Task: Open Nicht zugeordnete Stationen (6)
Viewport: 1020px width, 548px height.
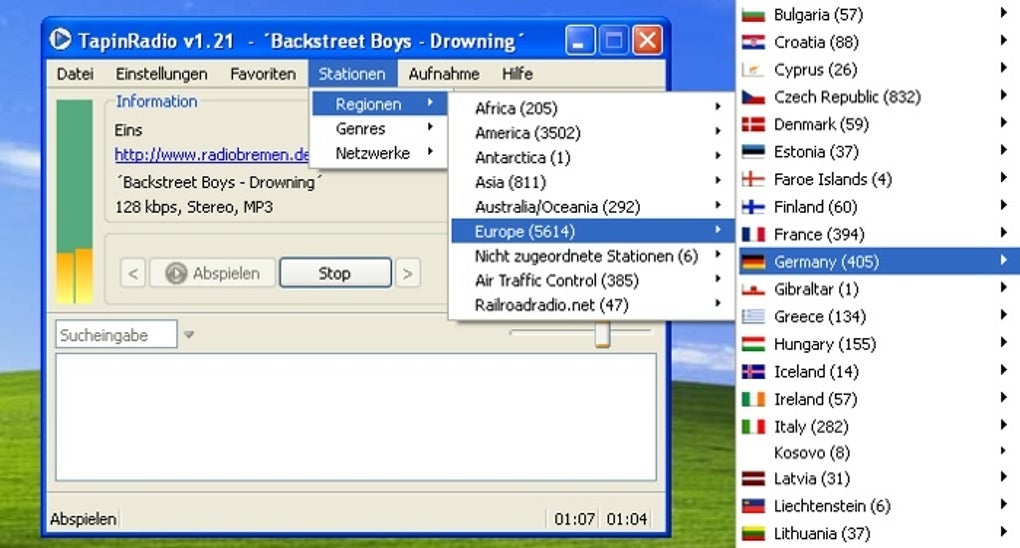Action: click(592, 256)
